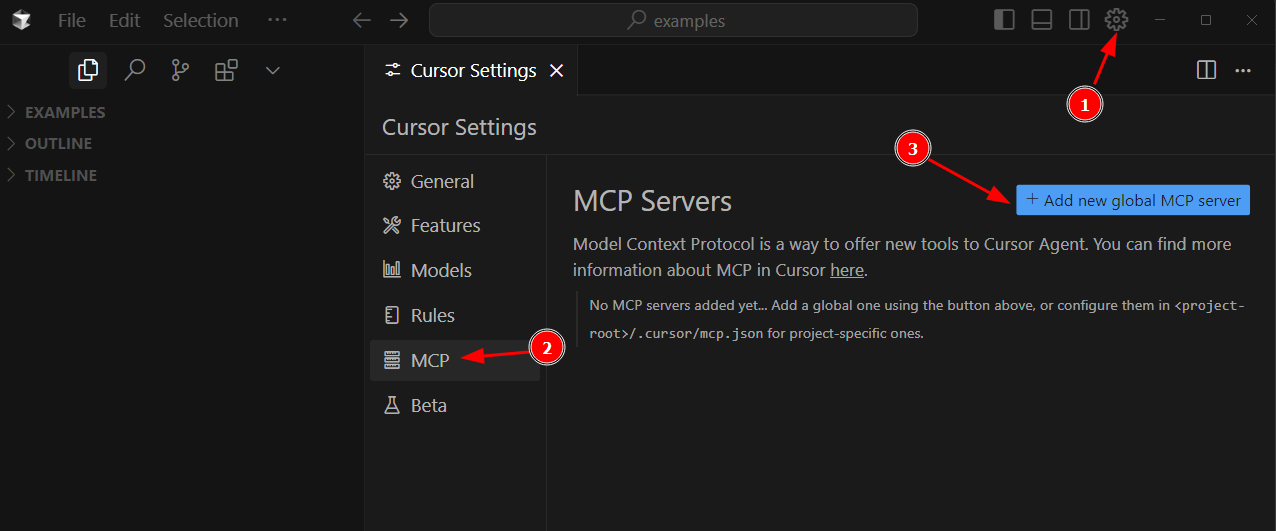Click the Cursor settings gear icon
The height and width of the screenshot is (531, 1276).
[x=1116, y=20]
